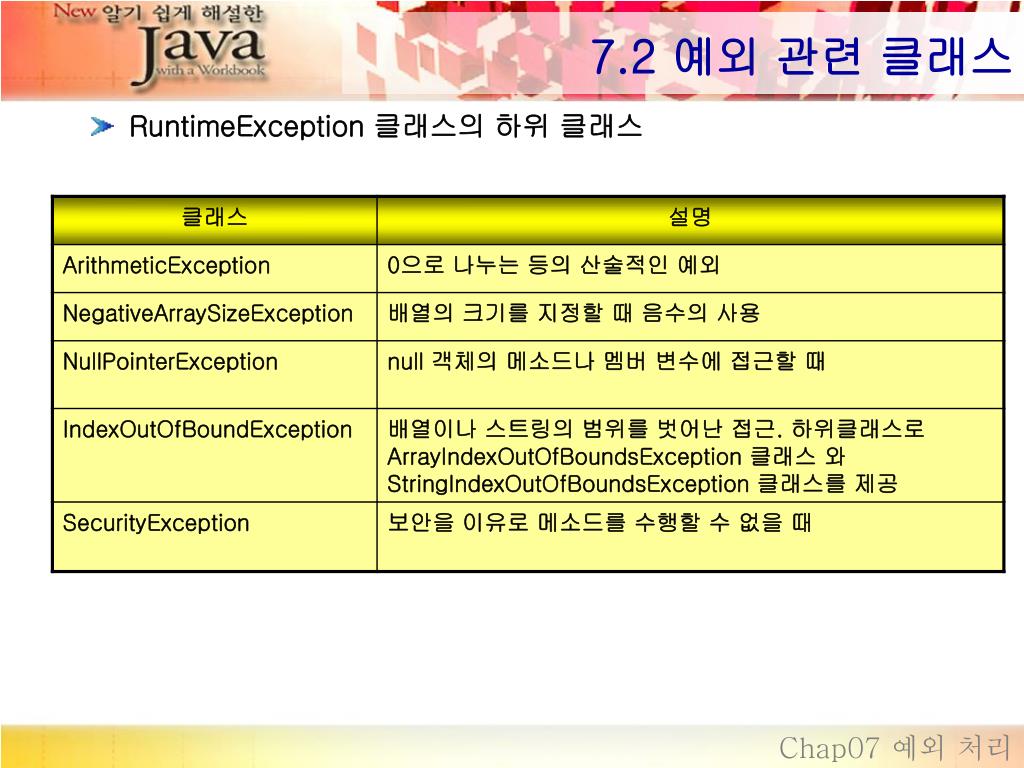The width and height of the screenshot is (1024, 768).
Task: Select the SecurityException cell
Action: 215,536
